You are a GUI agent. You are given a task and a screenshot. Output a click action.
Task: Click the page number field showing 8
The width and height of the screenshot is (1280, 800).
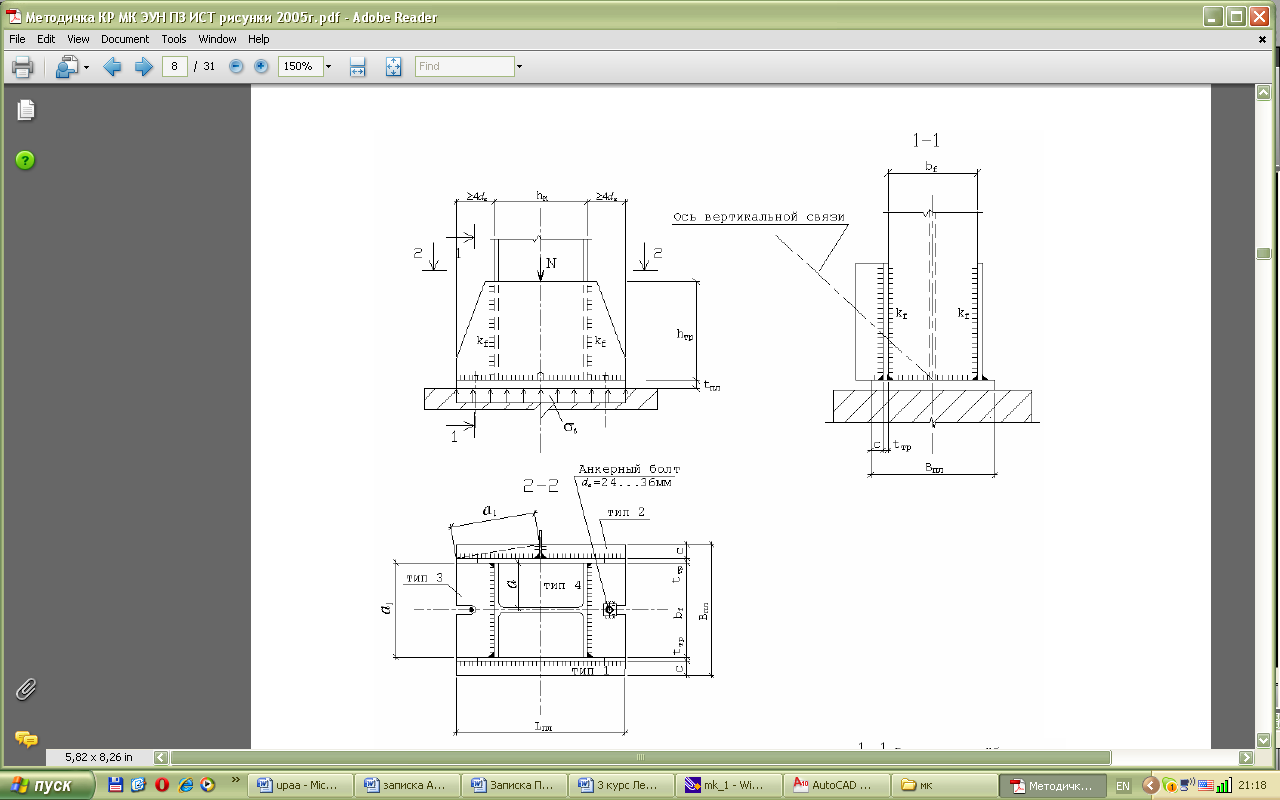click(x=175, y=66)
